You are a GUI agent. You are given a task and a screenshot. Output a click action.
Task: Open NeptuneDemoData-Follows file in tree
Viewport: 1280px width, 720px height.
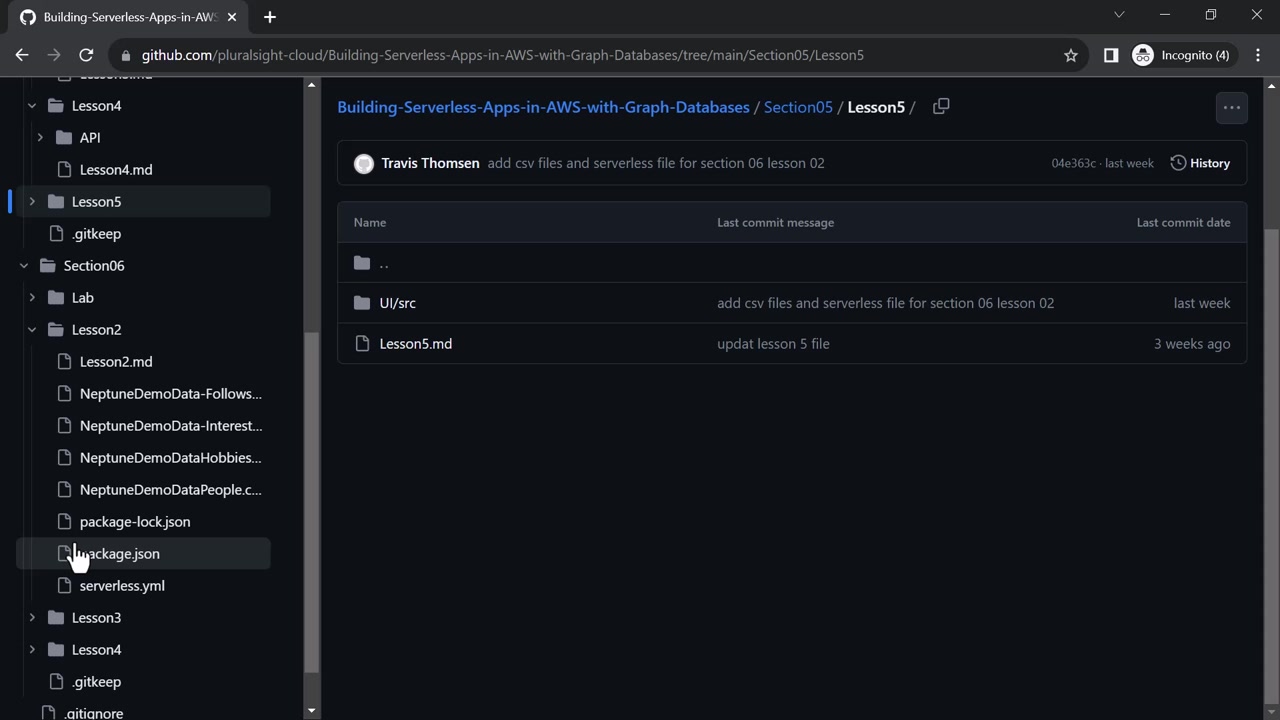coord(171,394)
